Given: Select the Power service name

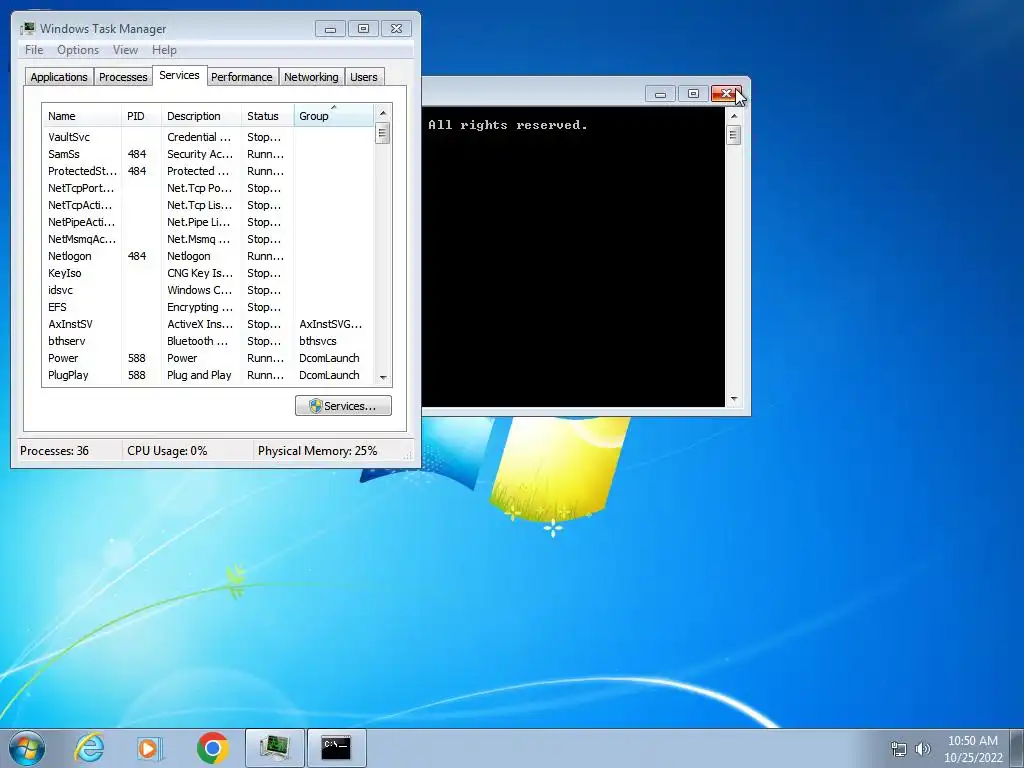Looking at the screenshot, I should (63, 358).
